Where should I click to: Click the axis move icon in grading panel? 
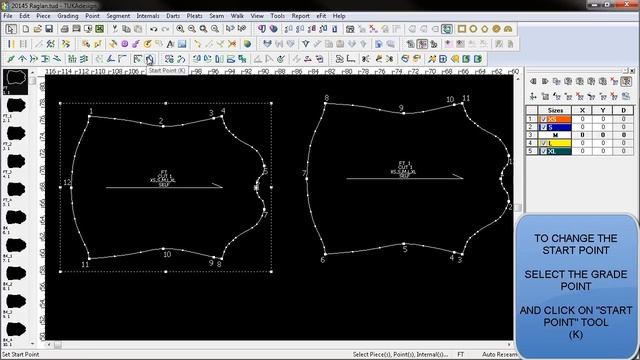(533, 96)
